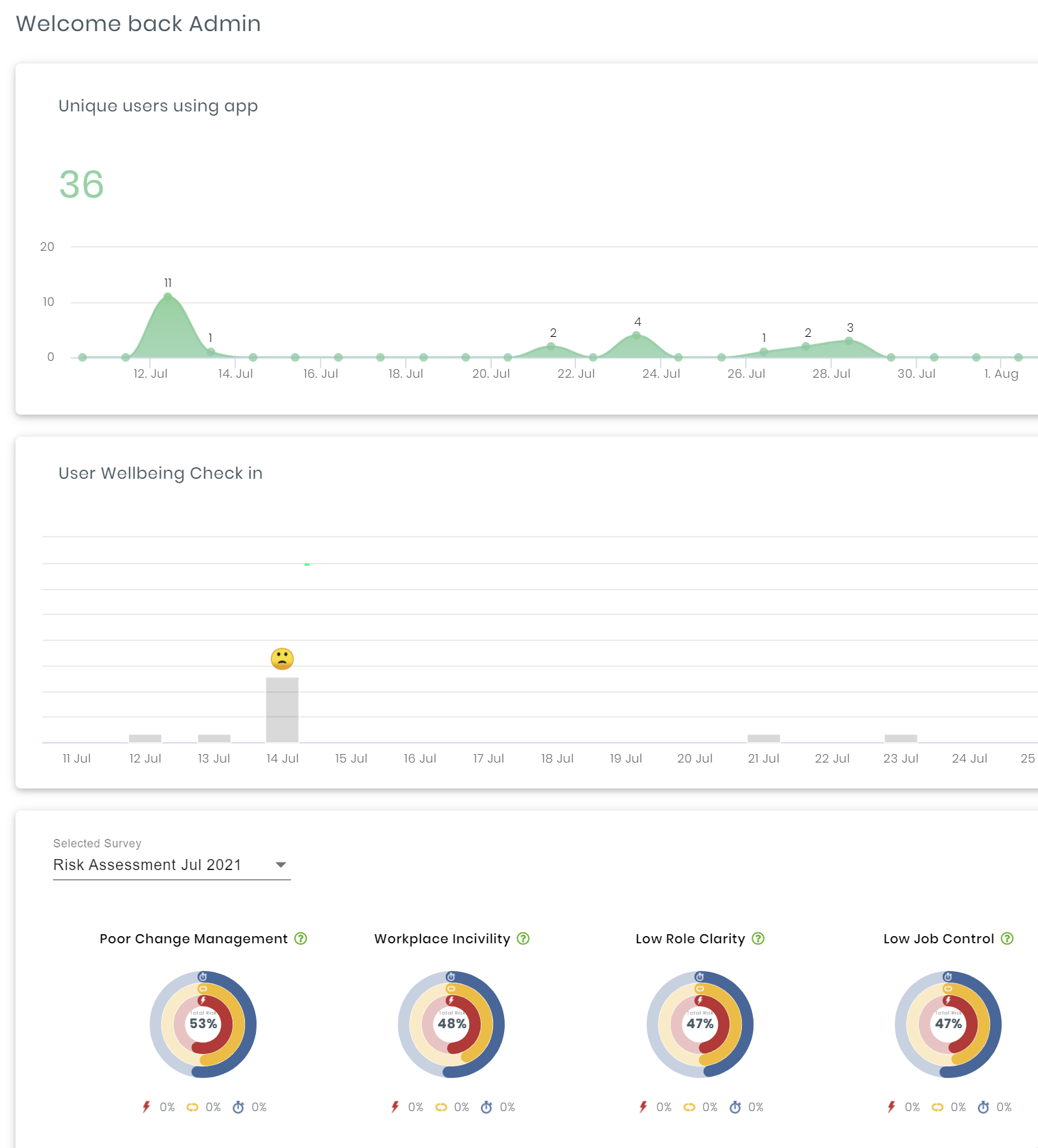
Task: Click the 47% Low Role Clarity donut chart
Action: point(700,1024)
